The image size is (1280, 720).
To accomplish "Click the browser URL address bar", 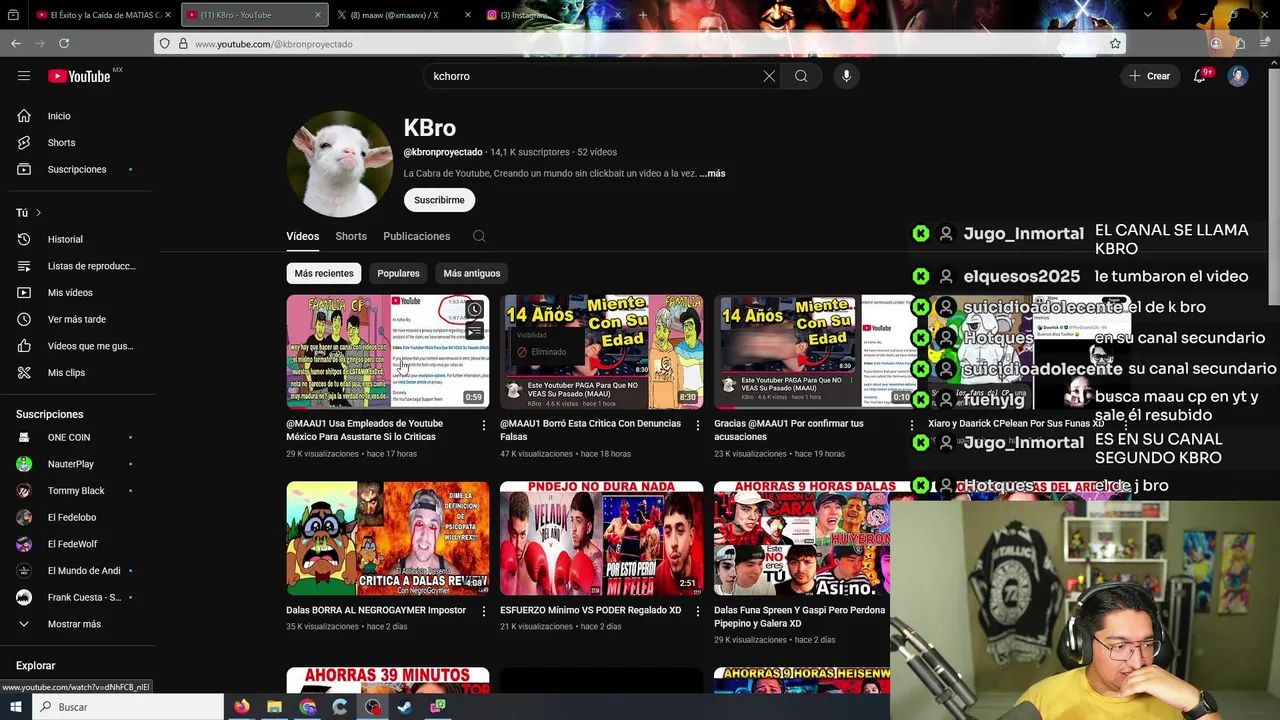I will point(640,43).
